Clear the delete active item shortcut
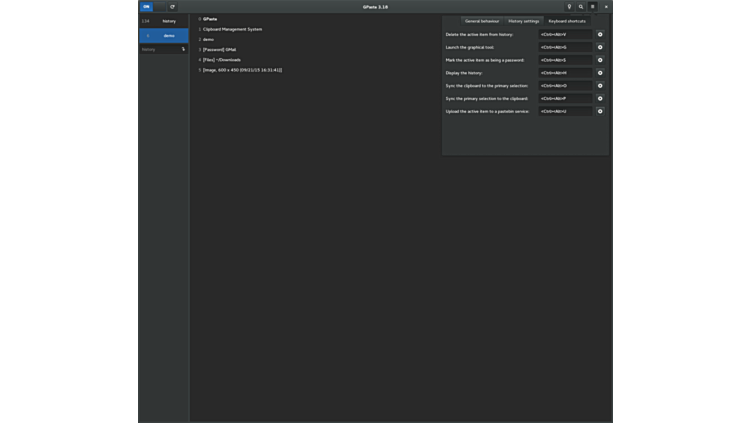Viewport: 752px width, 423px height. click(600, 34)
